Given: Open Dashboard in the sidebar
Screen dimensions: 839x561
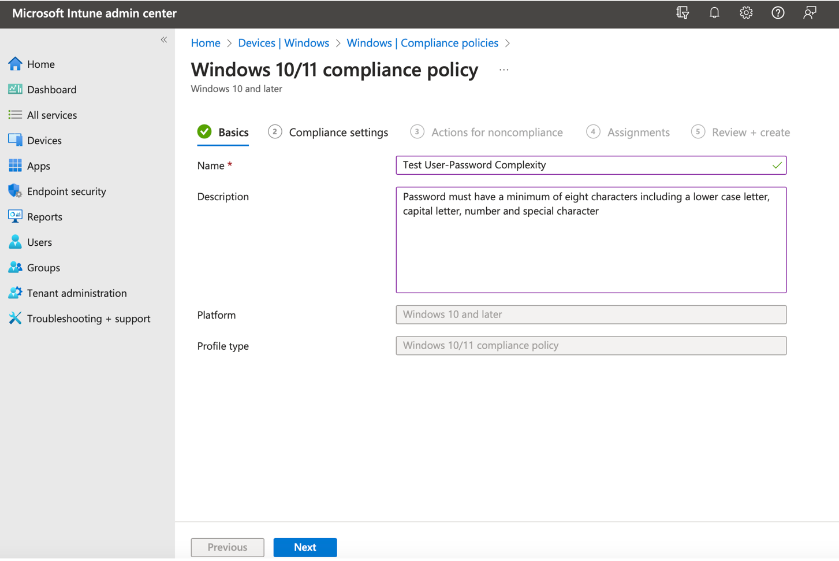Looking at the screenshot, I should [52, 89].
